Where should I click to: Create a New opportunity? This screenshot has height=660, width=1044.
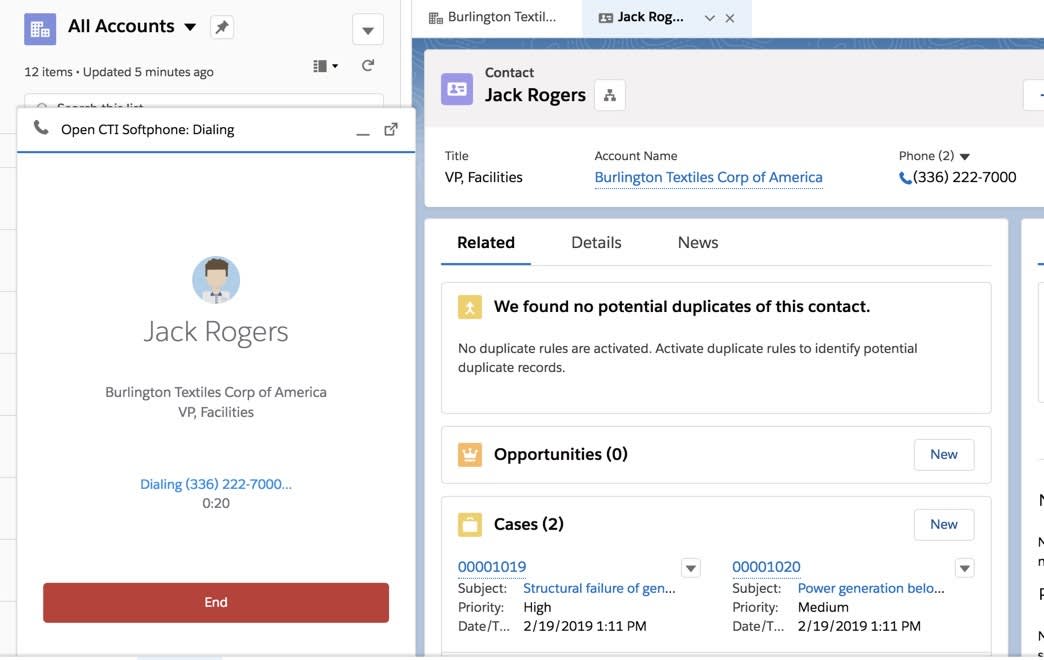click(x=944, y=455)
